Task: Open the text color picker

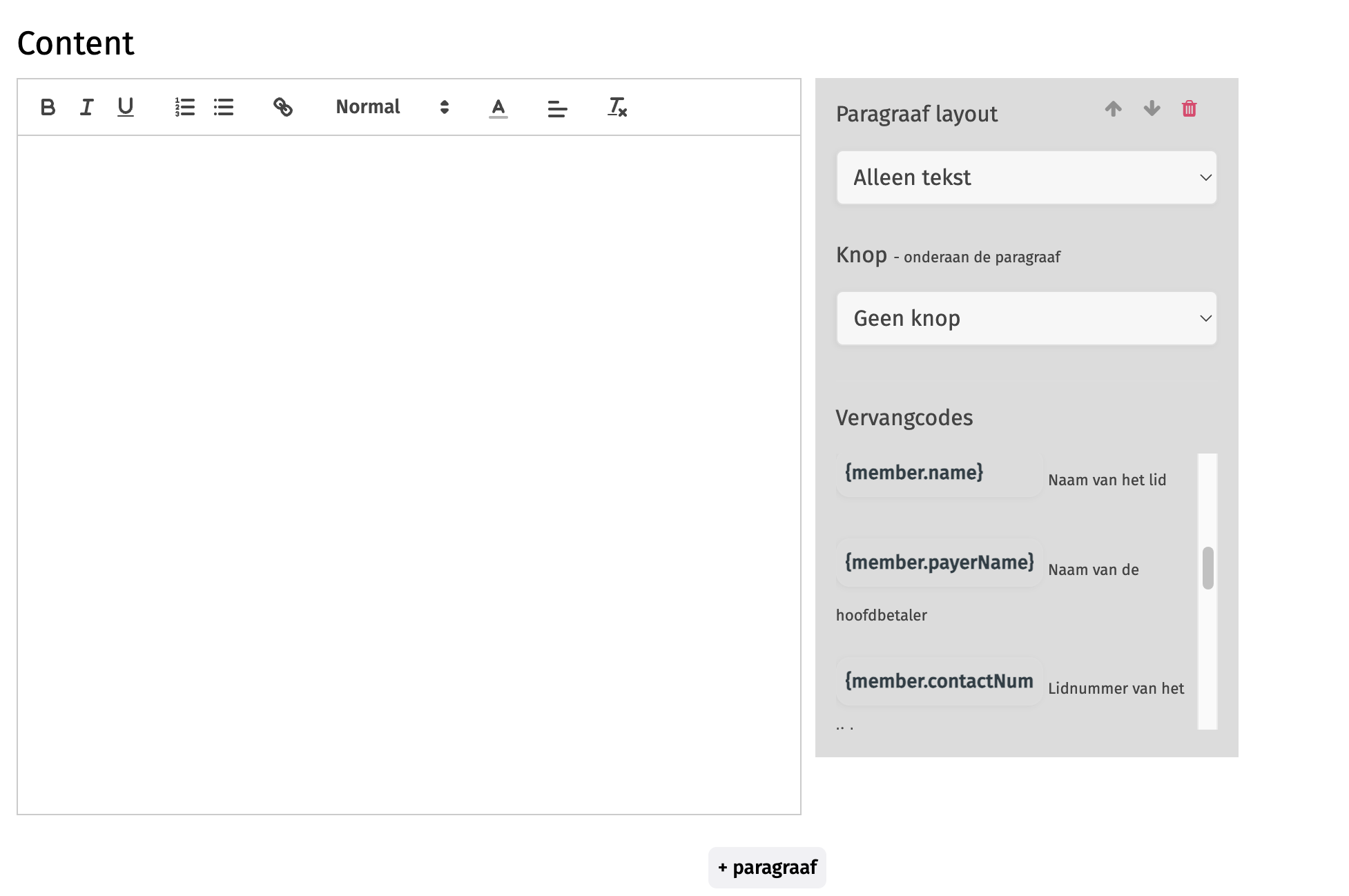Action: 498,108
